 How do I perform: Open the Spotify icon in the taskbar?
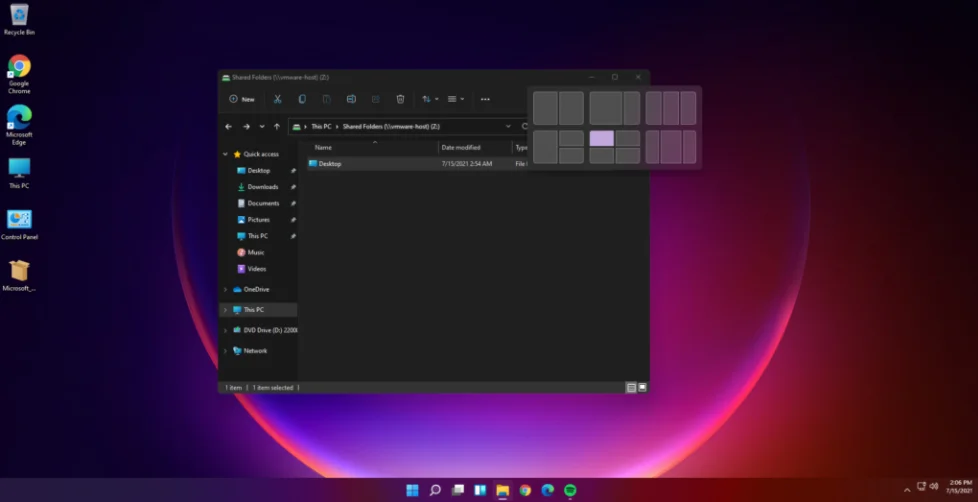pyautogui.click(x=570, y=490)
